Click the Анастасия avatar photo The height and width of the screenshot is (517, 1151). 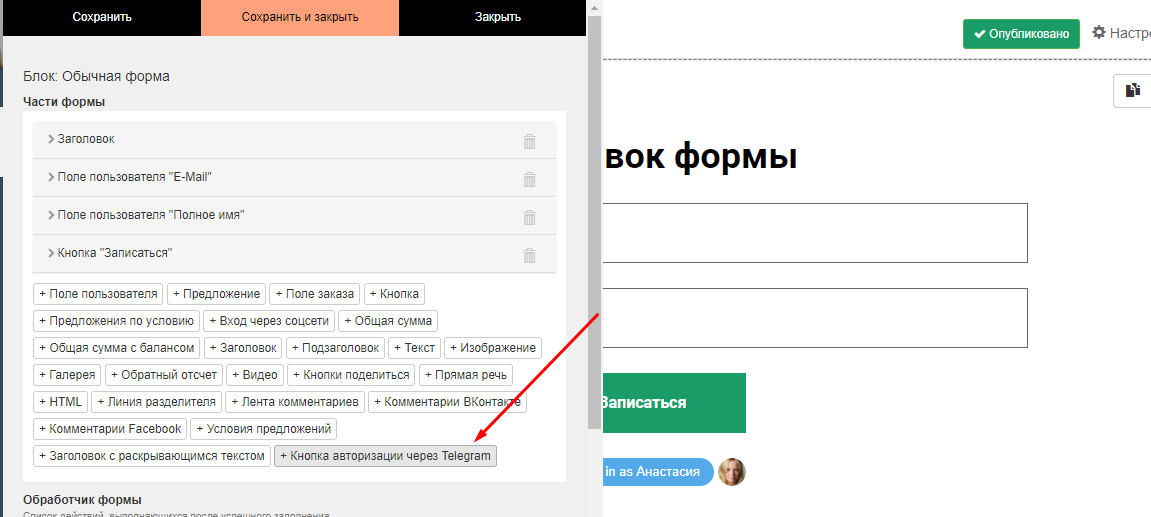coord(732,471)
